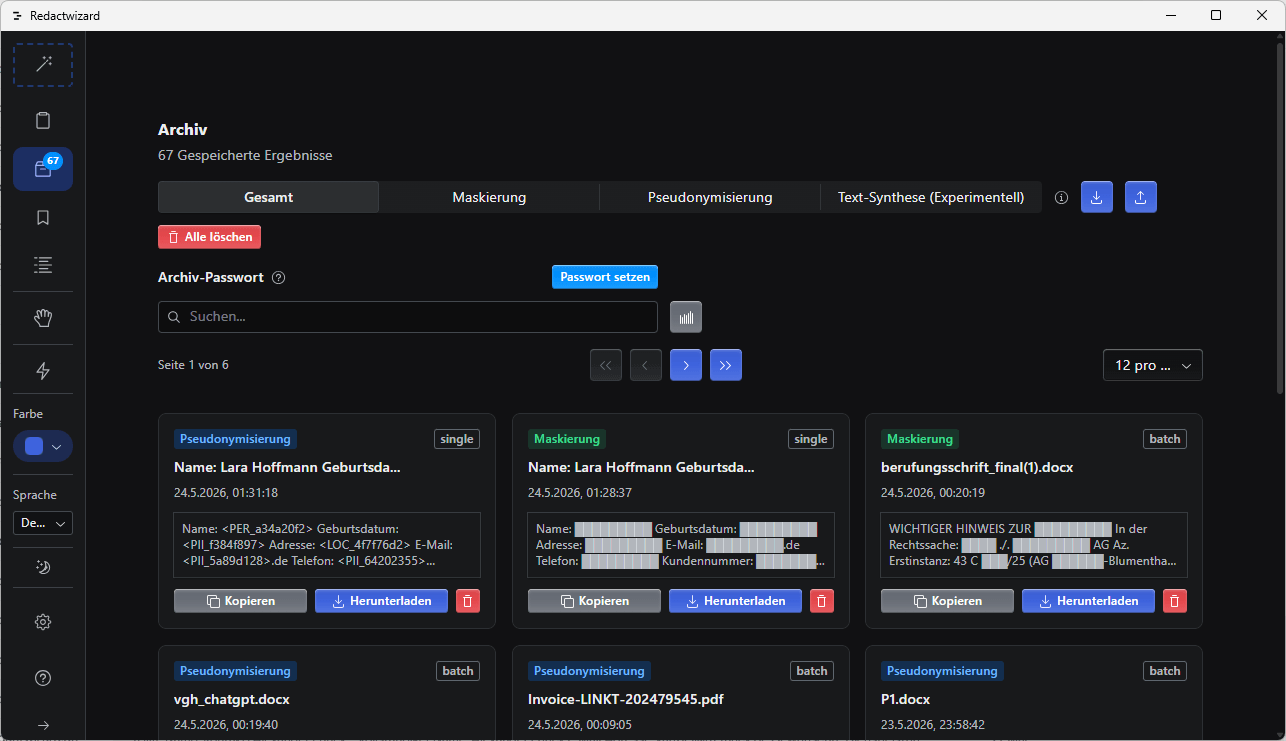Select the hand sidebar icon
Viewport: 1286px width, 741px height.
(x=43, y=318)
